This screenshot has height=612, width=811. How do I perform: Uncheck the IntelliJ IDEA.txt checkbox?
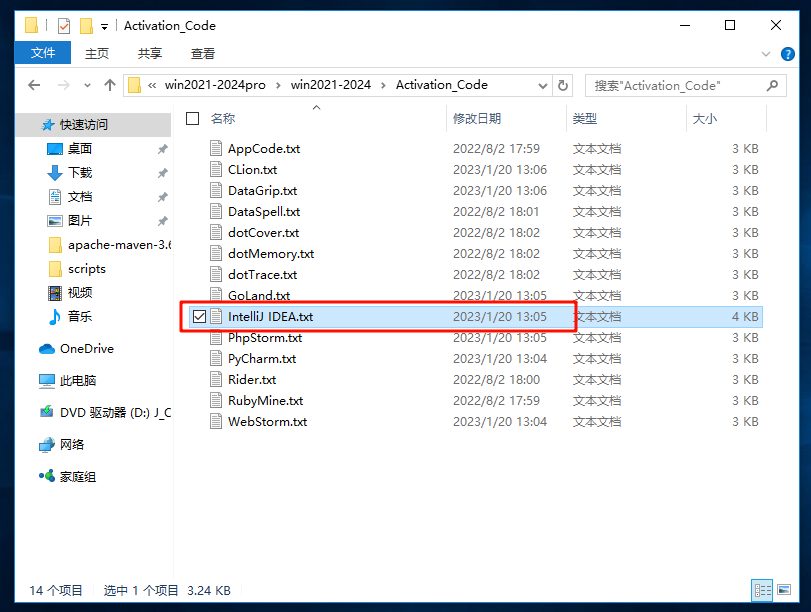199,317
